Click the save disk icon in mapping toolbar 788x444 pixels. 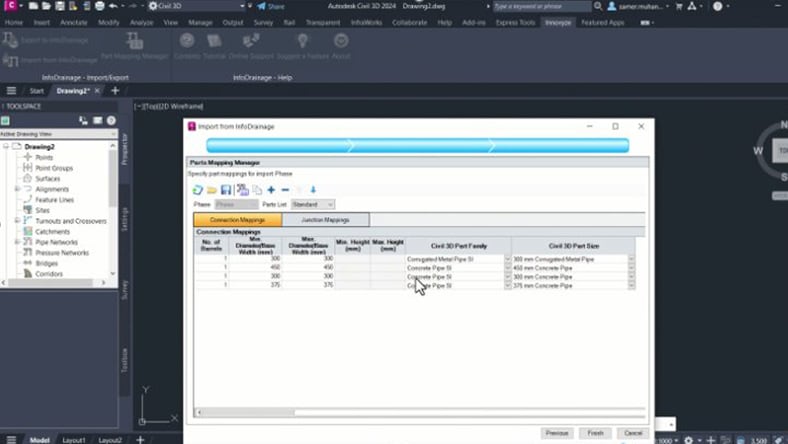click(x=226, y=190)
